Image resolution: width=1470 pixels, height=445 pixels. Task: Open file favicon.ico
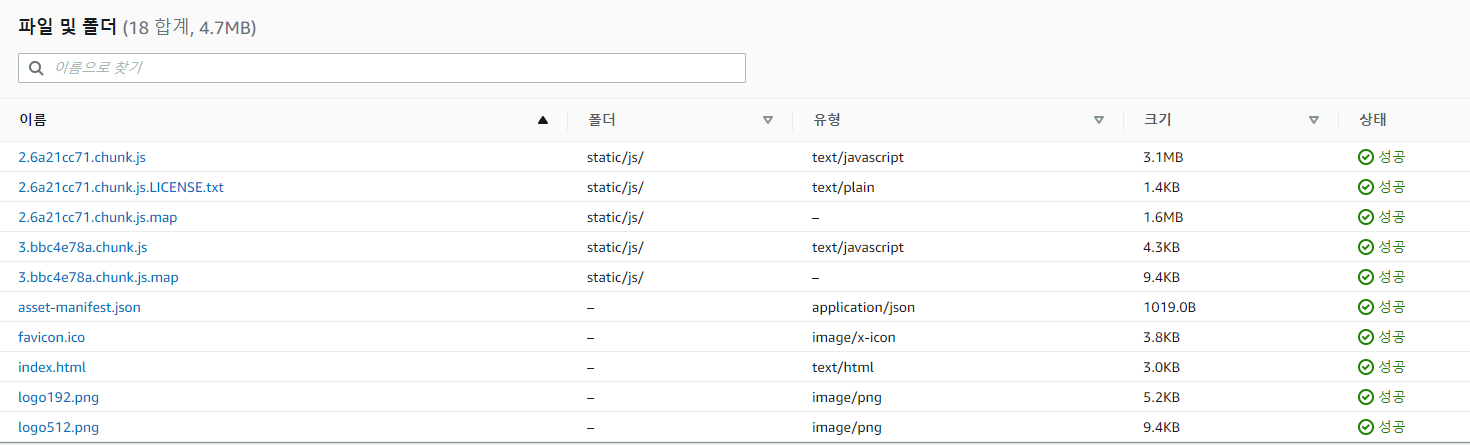click(x=52, y=337)
